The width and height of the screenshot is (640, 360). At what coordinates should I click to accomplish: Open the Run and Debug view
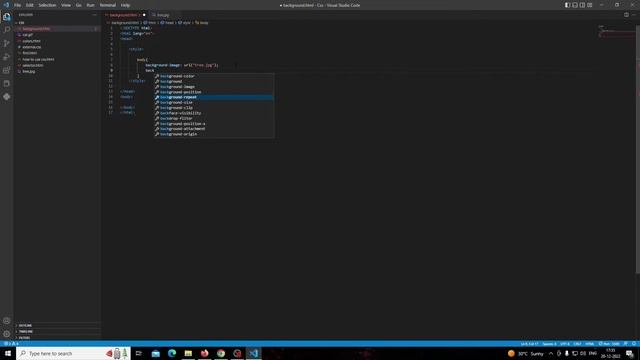tap(7, 57)
